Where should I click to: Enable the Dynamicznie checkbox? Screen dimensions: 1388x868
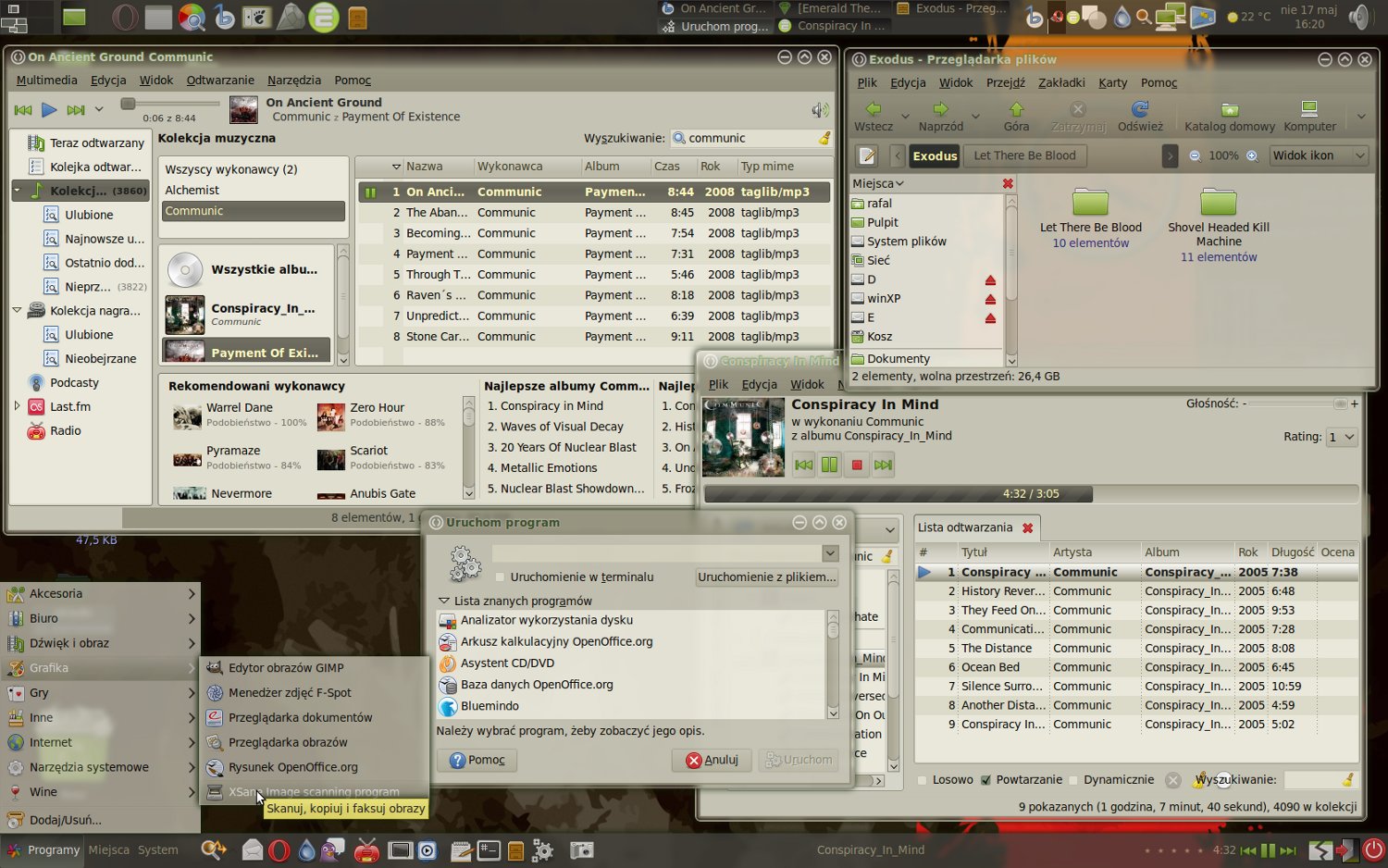[1073, 780]
